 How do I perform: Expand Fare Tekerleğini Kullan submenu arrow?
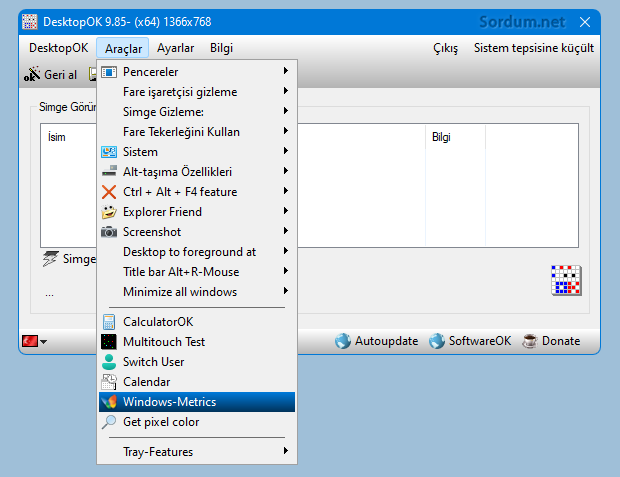point(286,131)
